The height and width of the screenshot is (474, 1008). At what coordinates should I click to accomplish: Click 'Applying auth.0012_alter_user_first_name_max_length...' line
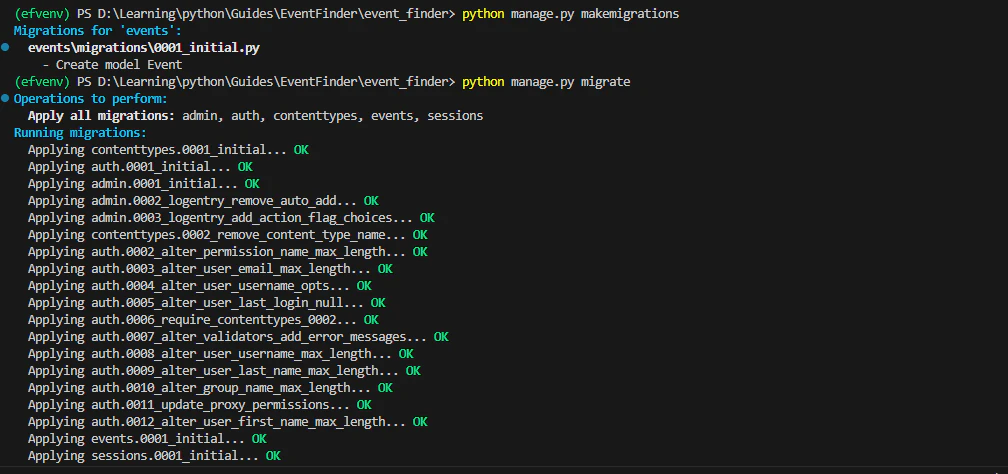[228, 422]
